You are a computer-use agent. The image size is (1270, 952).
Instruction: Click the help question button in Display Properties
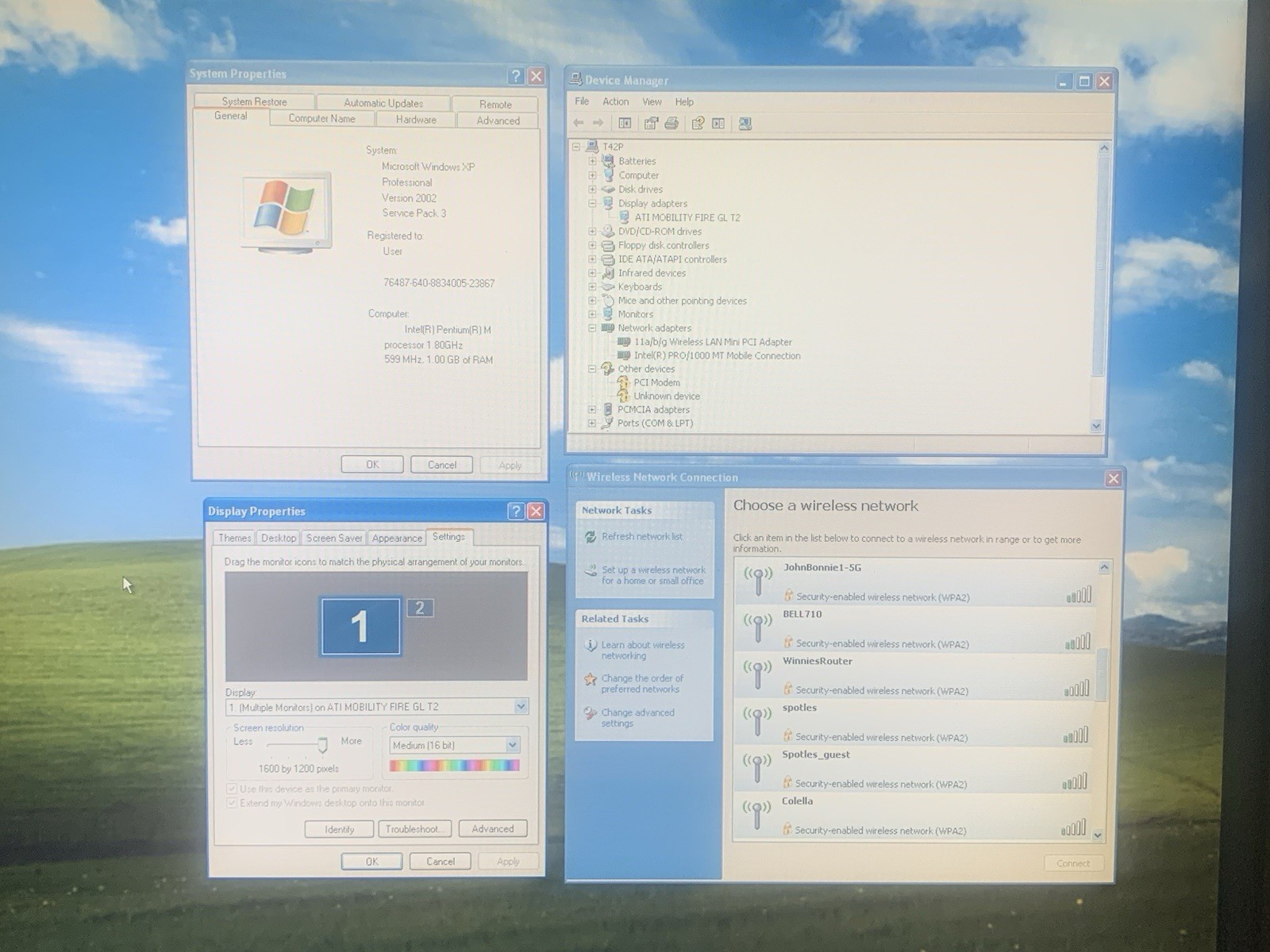point(516,511)
